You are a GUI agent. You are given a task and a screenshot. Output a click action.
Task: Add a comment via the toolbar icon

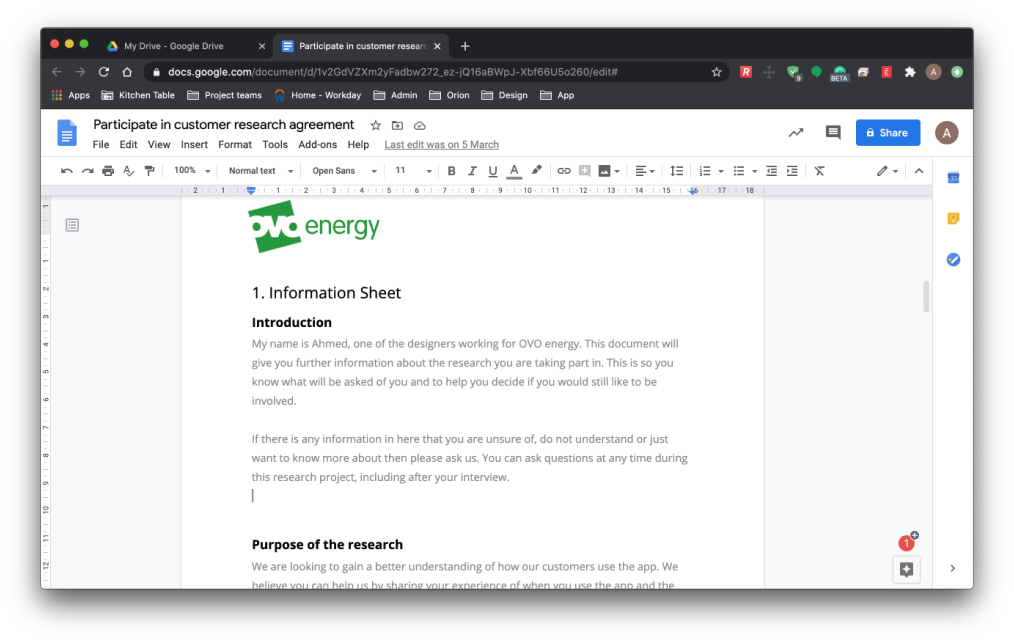(x=584, y=170)
